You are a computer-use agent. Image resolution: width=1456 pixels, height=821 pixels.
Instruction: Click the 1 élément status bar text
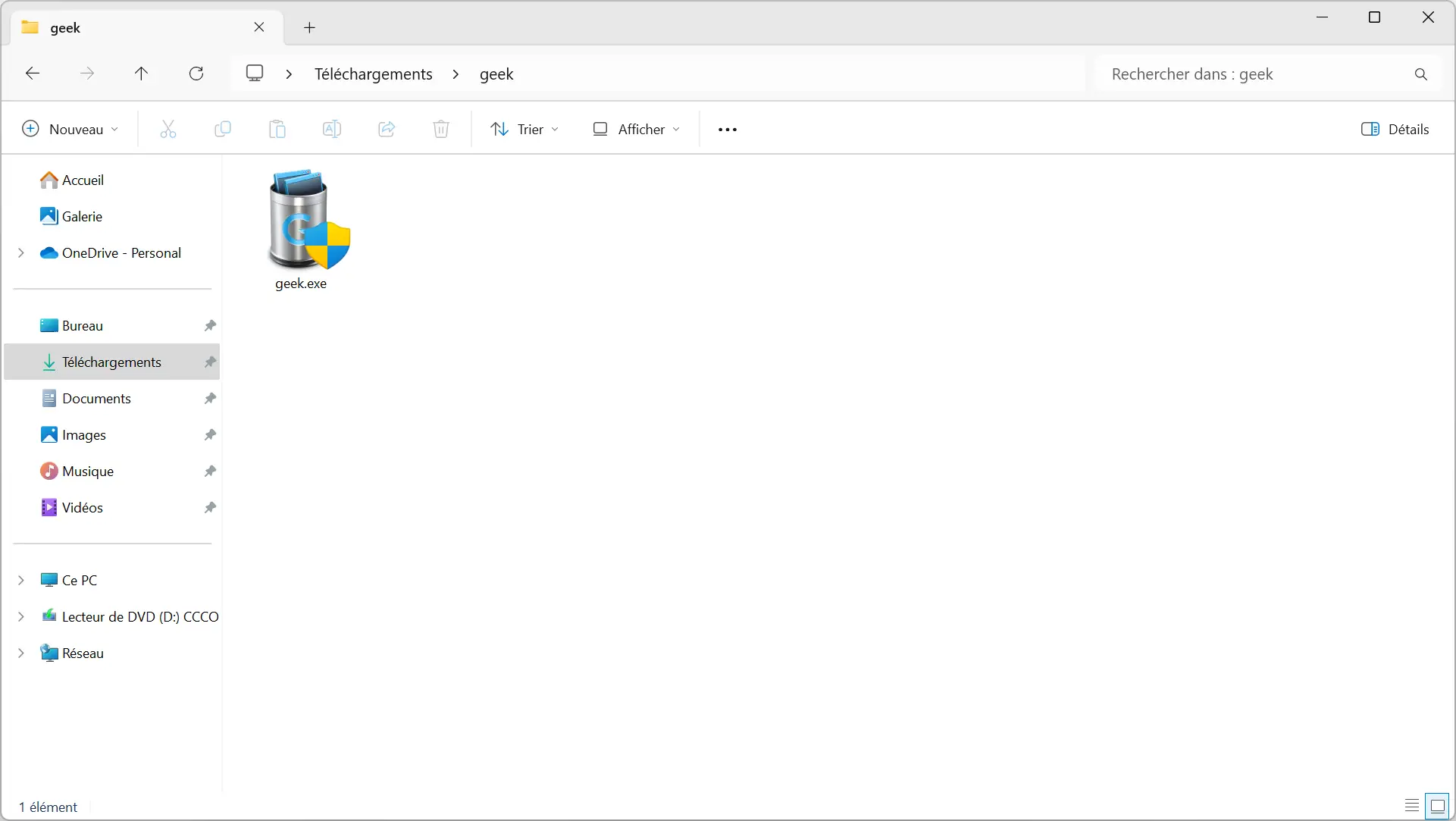click(48, 807)
